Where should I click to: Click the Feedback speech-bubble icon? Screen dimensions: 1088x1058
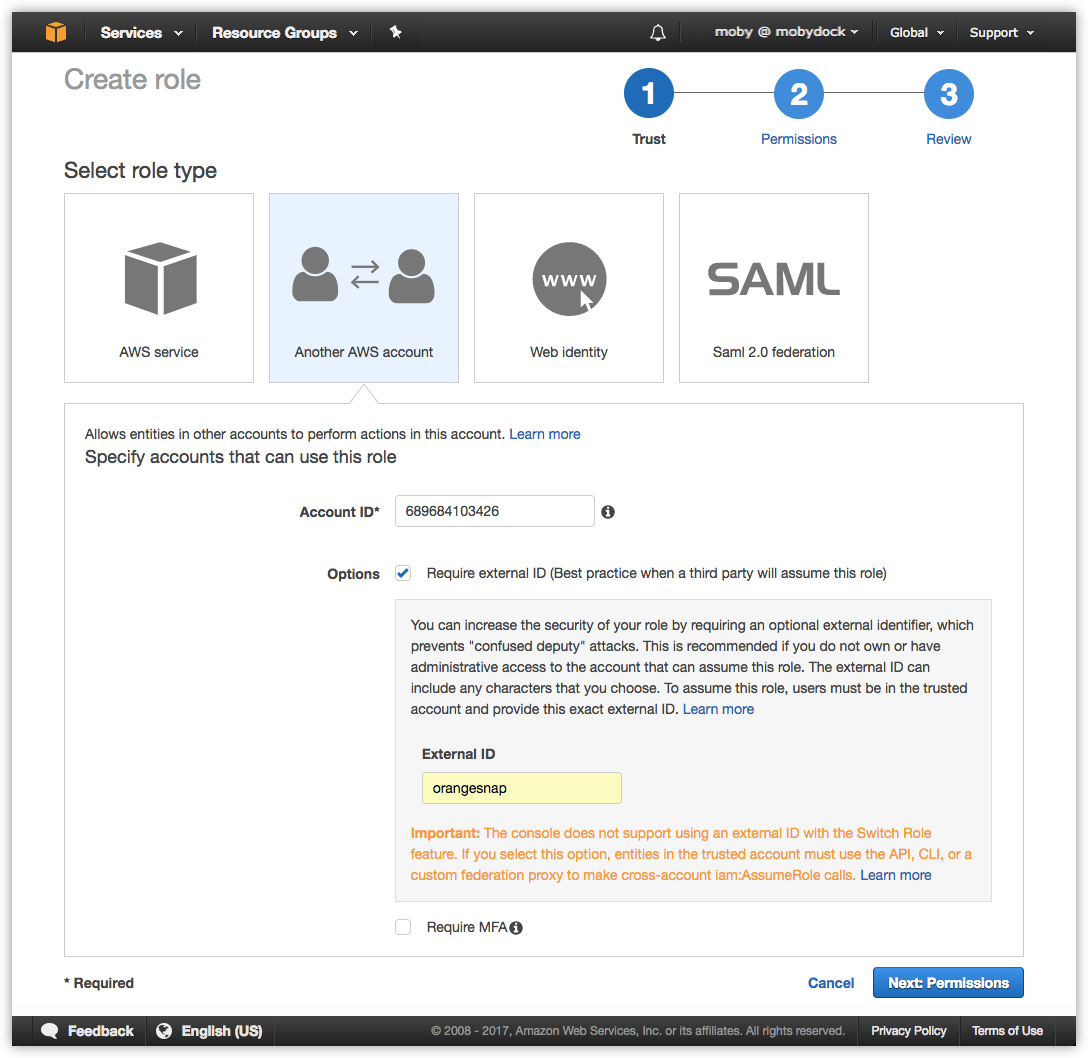coord(50,1031)
